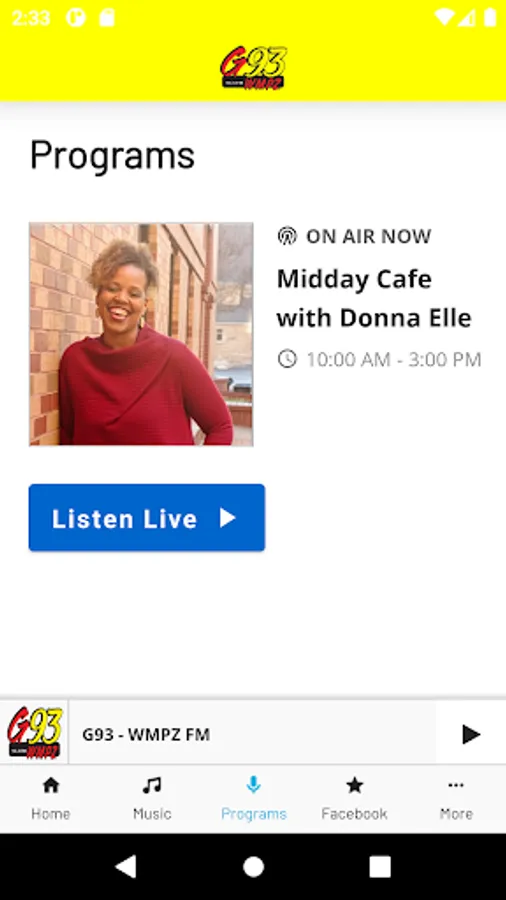Tap the Android recent apps square

[x=380, y=867]
